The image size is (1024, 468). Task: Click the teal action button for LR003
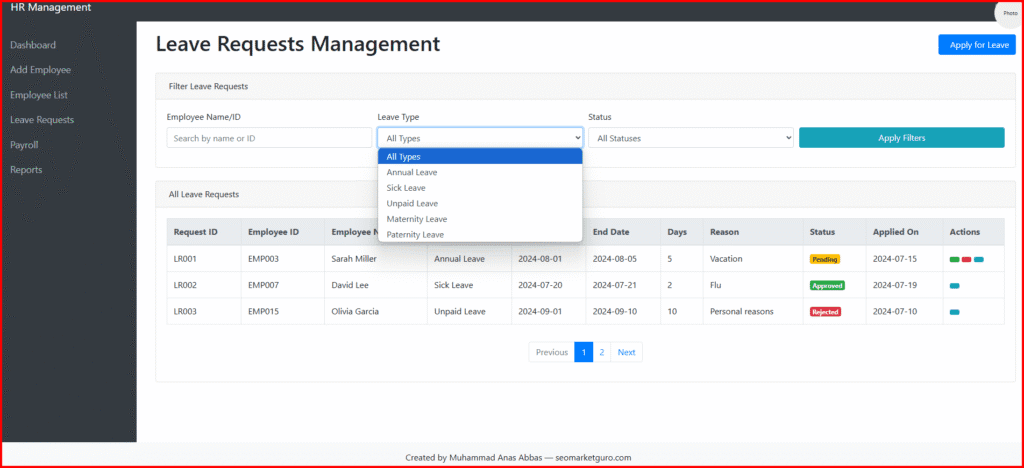pyautogui.click(x=955, y=312)
